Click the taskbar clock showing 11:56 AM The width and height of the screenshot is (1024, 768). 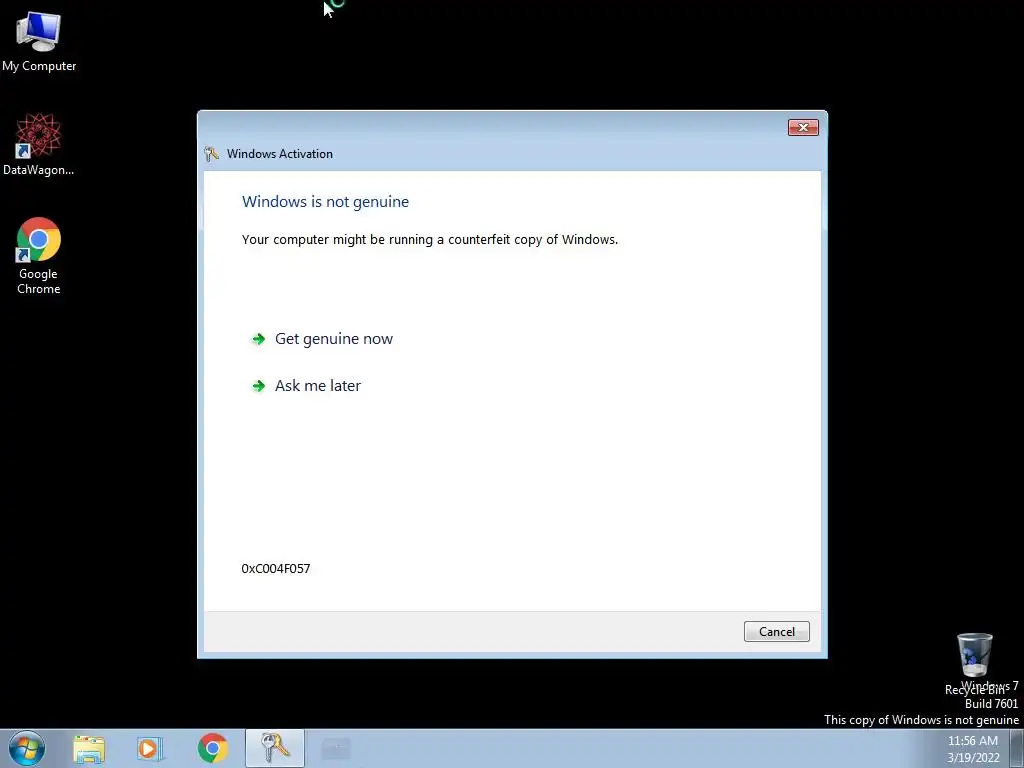tap(973, 749)
